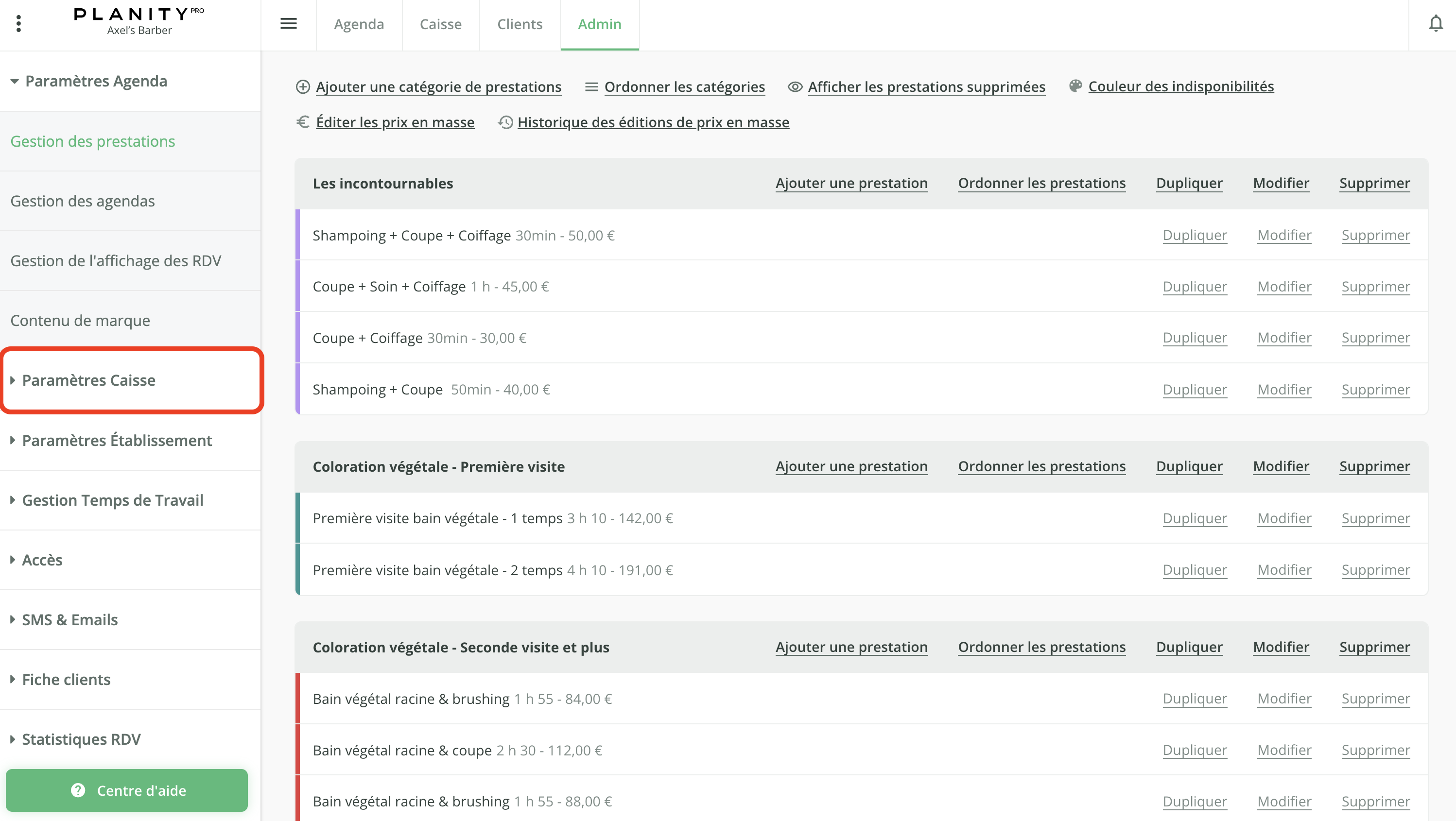Open the hamburger menu
Image resolution: width=1456 pixels, height=821 pixels.
pos(288,24)
